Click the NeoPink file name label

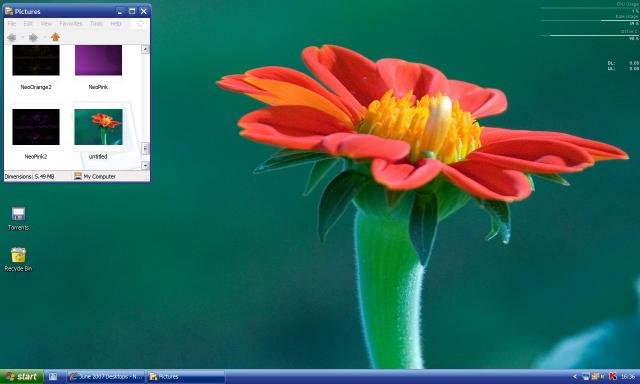point(98,87)
